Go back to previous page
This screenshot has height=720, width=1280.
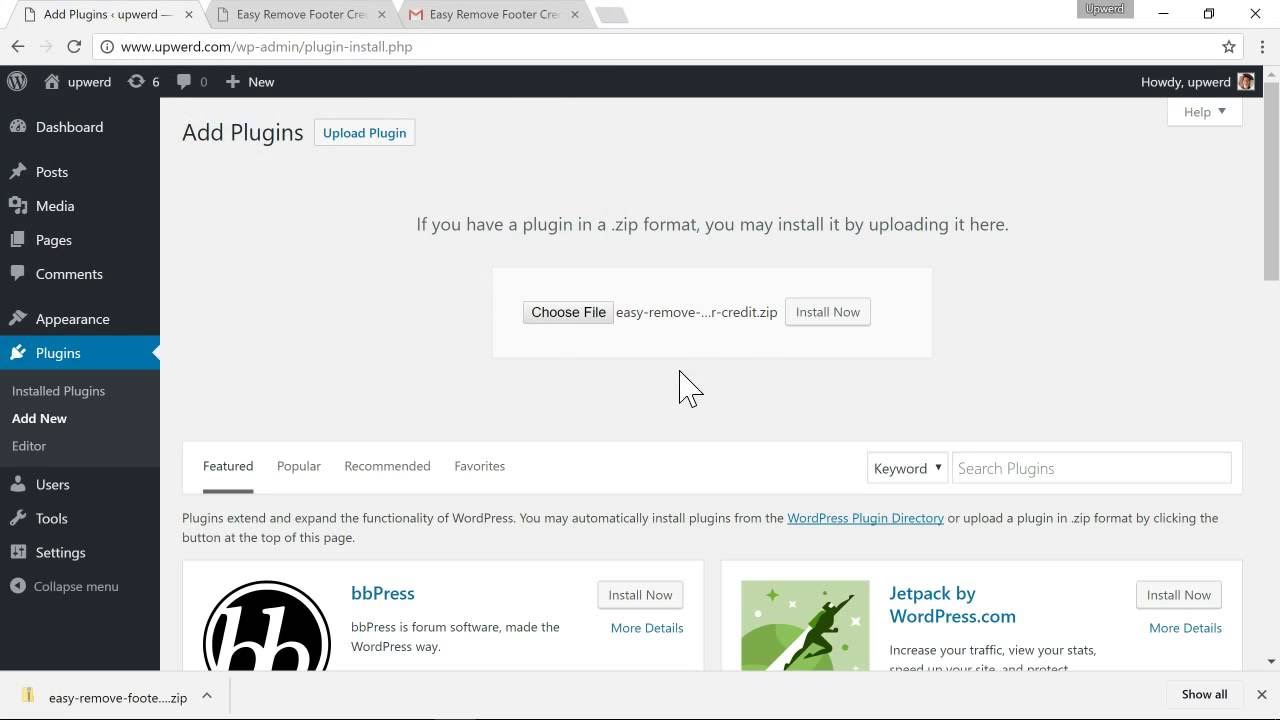(18, 46)
